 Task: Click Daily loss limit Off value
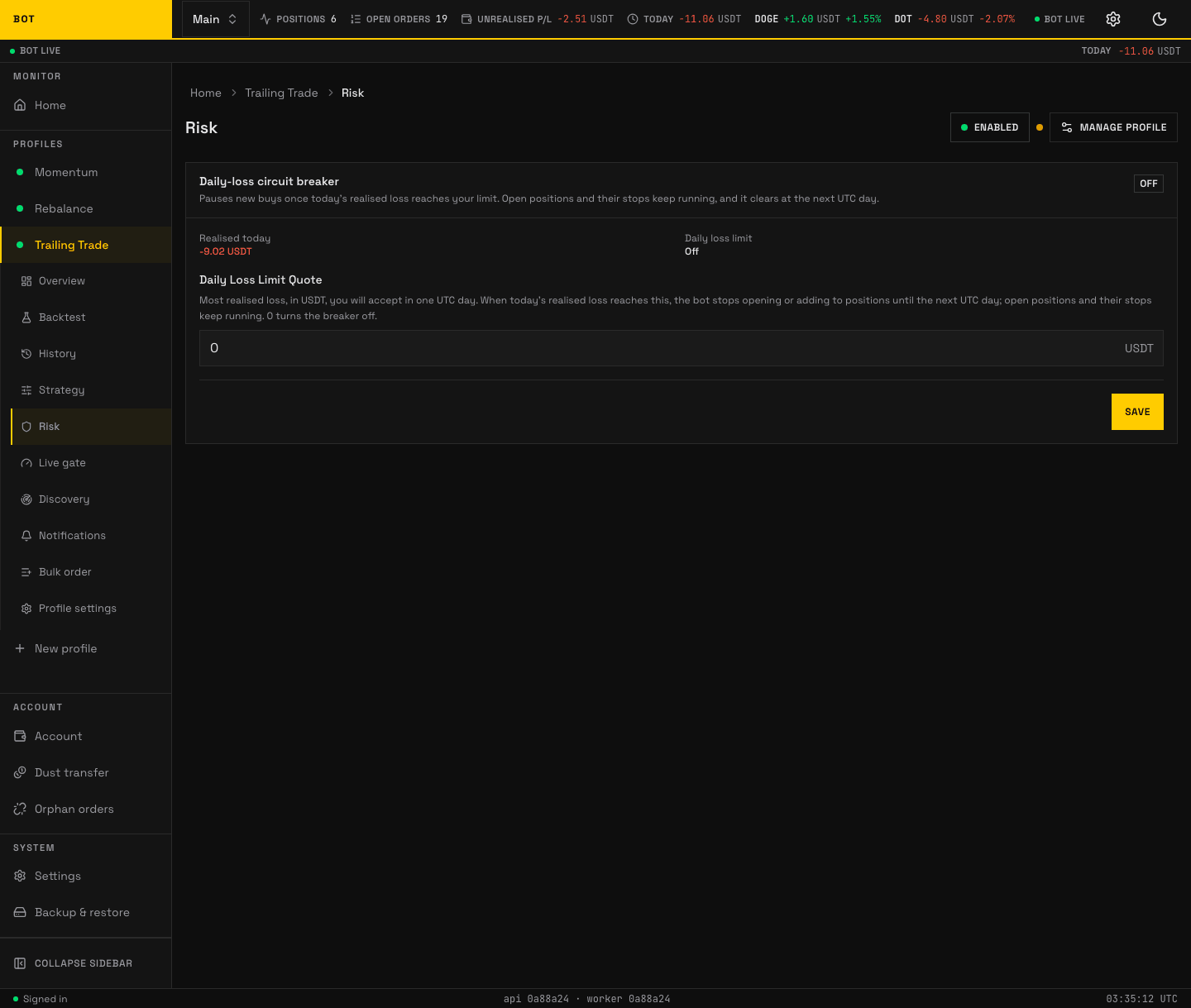tap(691, 251)
